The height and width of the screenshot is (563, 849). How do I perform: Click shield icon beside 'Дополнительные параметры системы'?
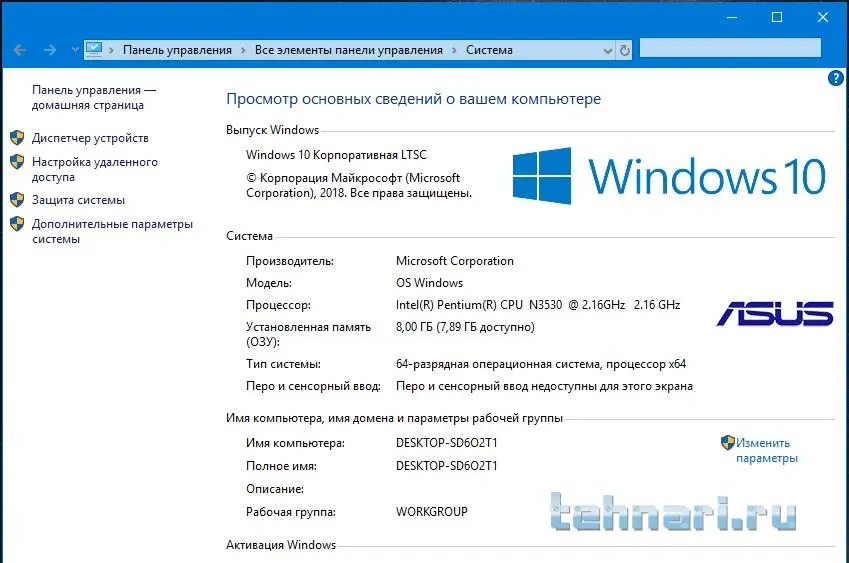click(x=17, y=224)
